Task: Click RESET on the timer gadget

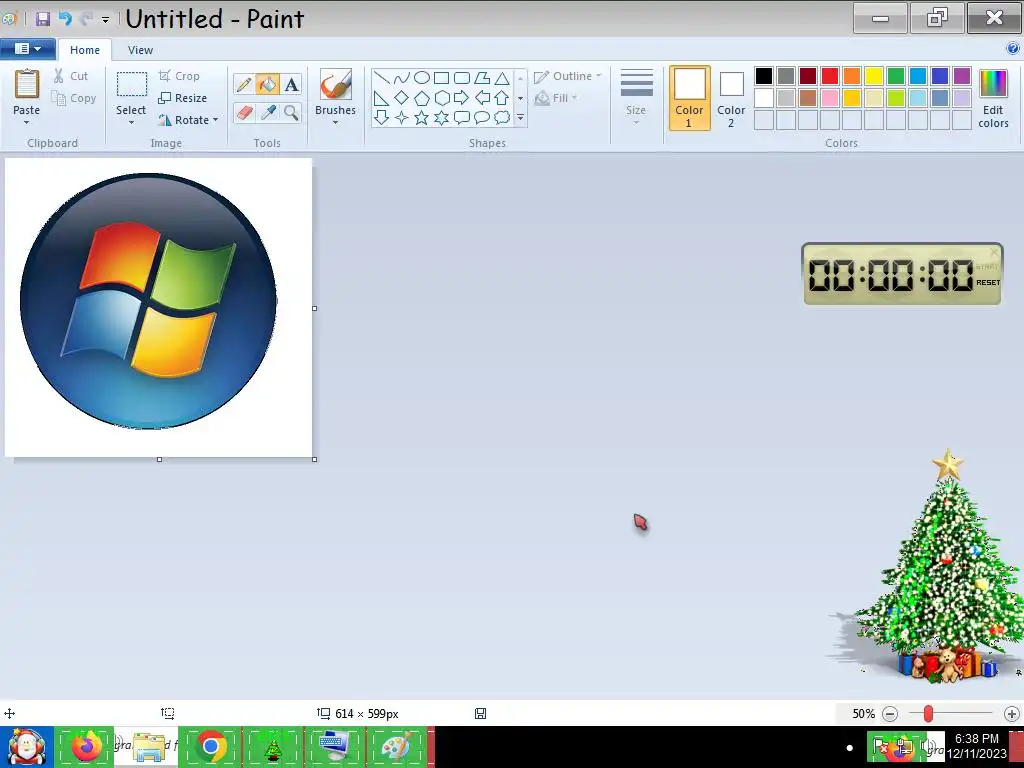Action: tap(988, 283)
